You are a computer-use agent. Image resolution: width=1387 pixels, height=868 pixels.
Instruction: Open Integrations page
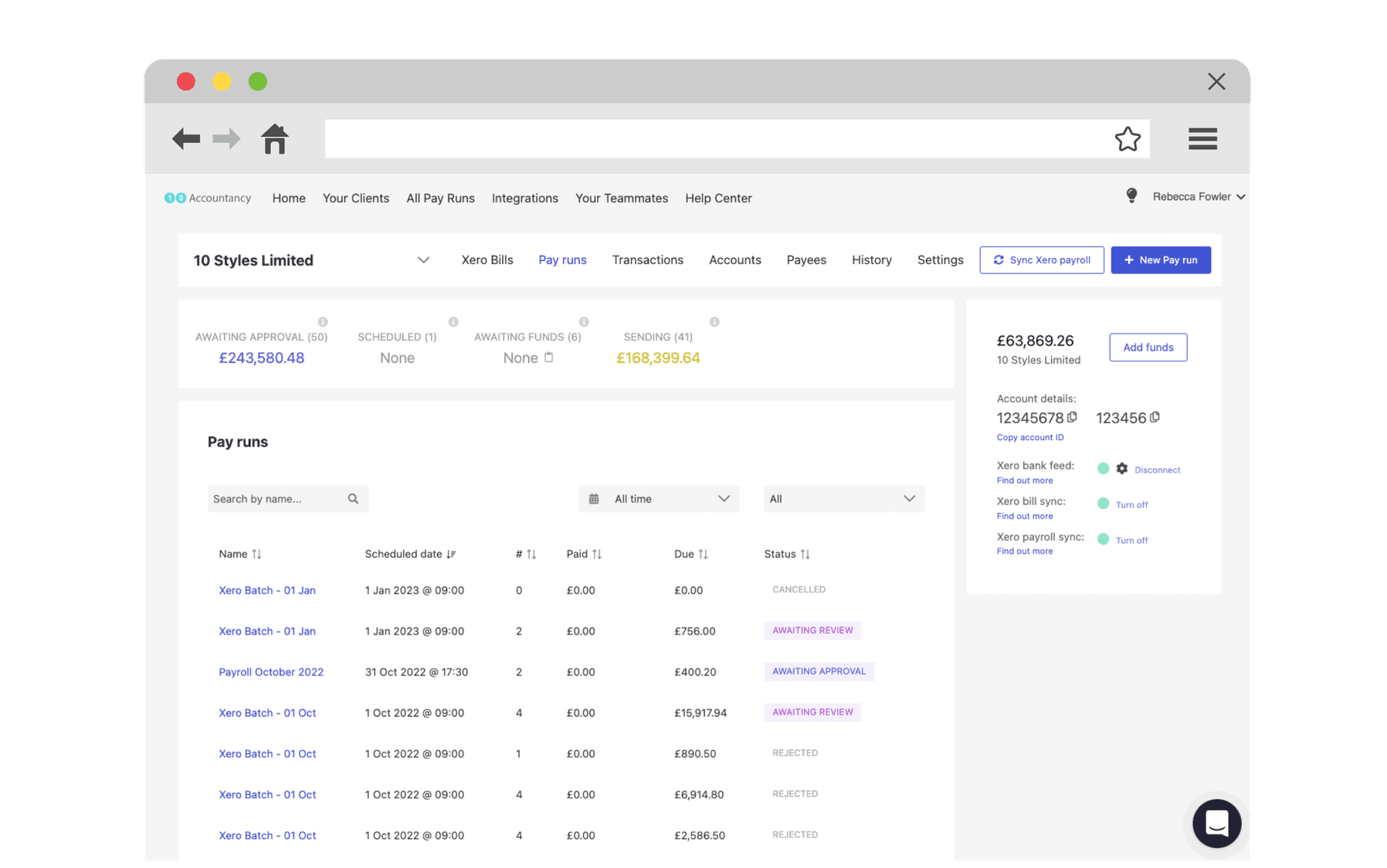(525, 198)
